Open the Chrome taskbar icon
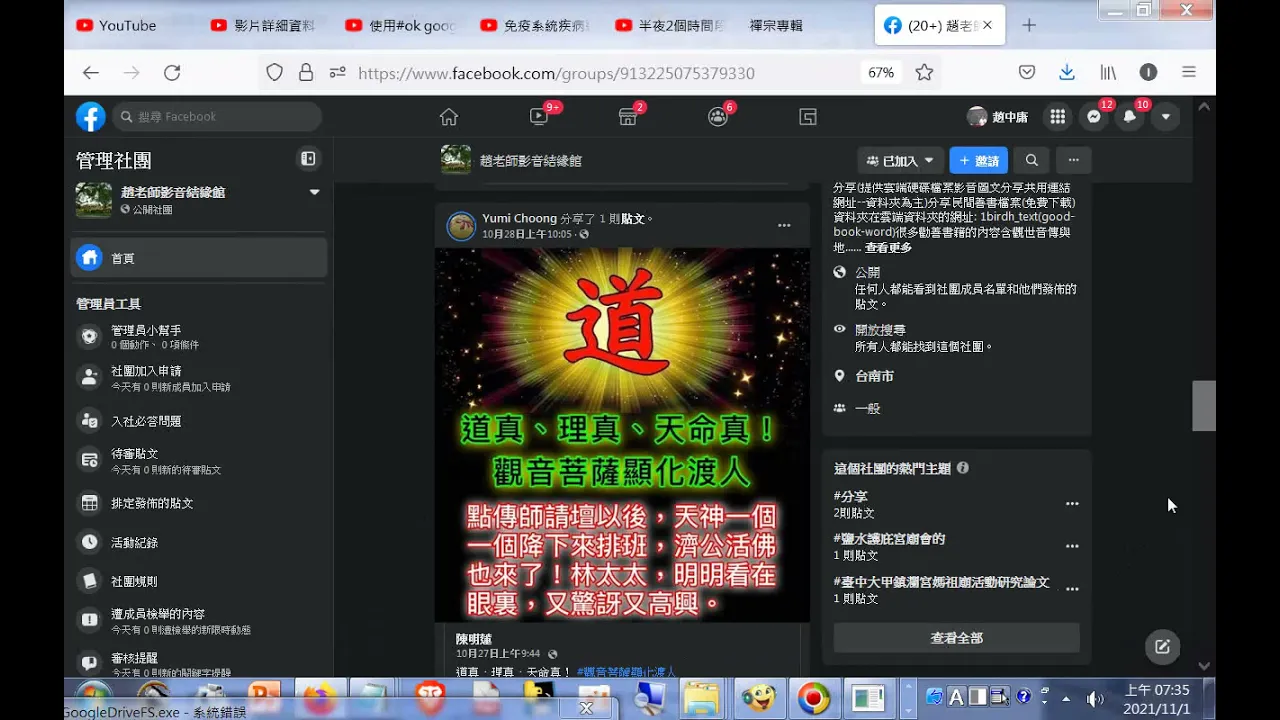1280x720 pixels. pyautogui.click(x=813, y=698)
